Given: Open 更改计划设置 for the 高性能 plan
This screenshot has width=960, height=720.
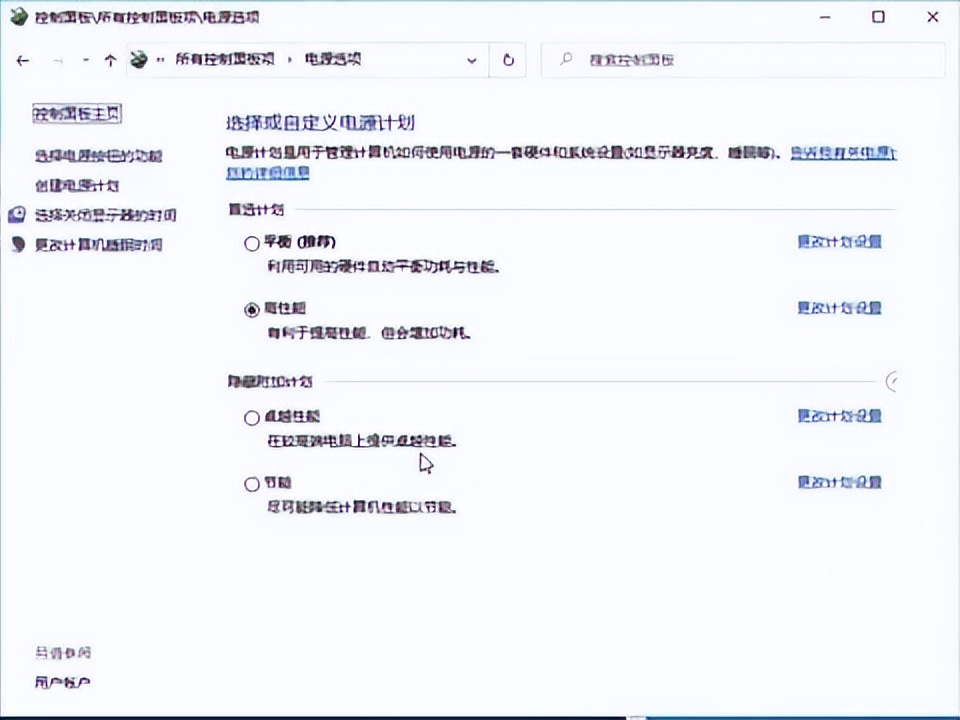Looking at the screenshot, I should (x=839, y=308).
